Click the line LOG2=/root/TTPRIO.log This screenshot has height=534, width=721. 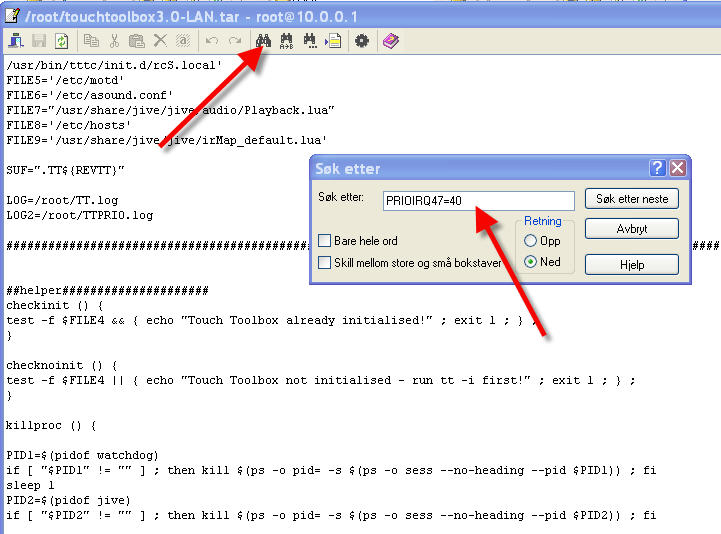point(80,215)
